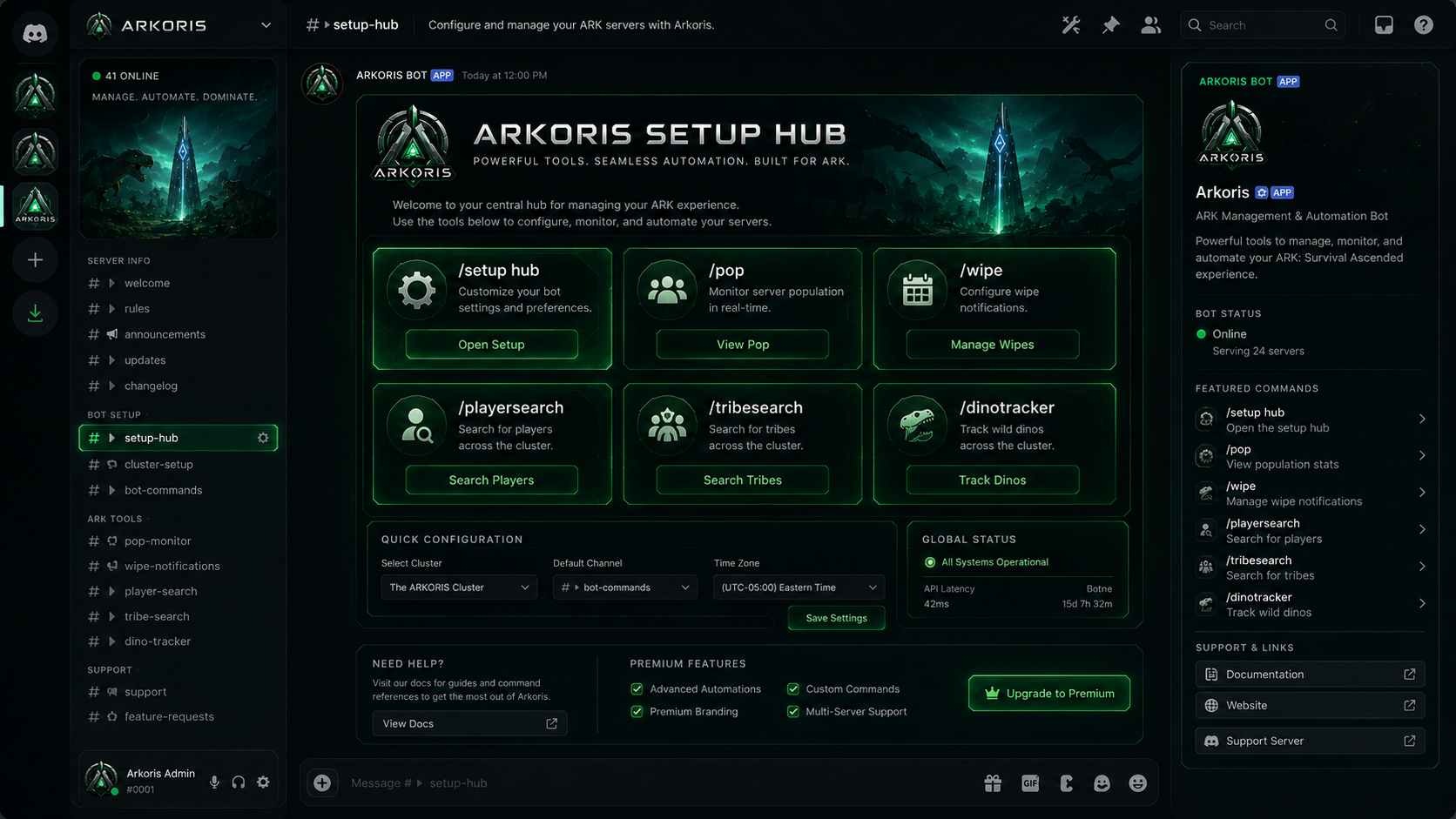Open Discord home direct messages icon
Viewport: 1456px width, 819px height.
[35, 34]
